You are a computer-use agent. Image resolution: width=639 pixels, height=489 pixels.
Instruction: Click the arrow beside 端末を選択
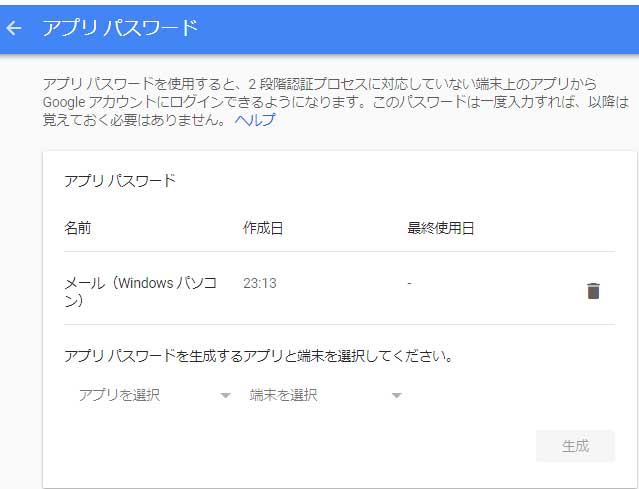[x=396, y=396]
